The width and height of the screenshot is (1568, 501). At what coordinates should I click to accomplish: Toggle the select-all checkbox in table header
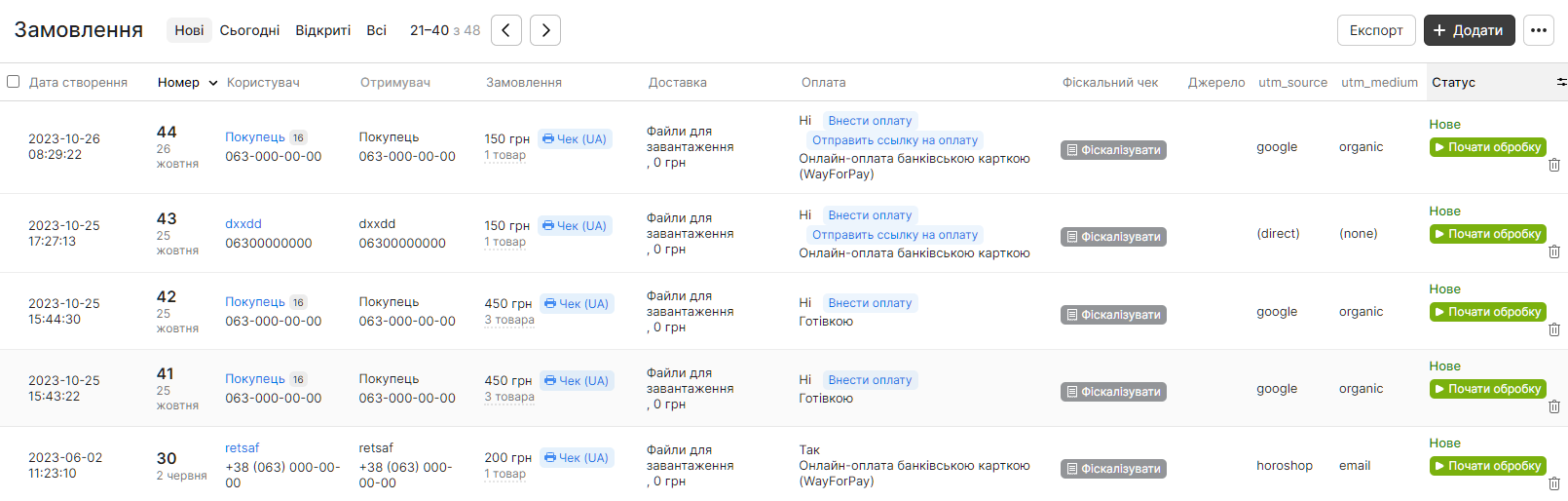click(14, 82)
